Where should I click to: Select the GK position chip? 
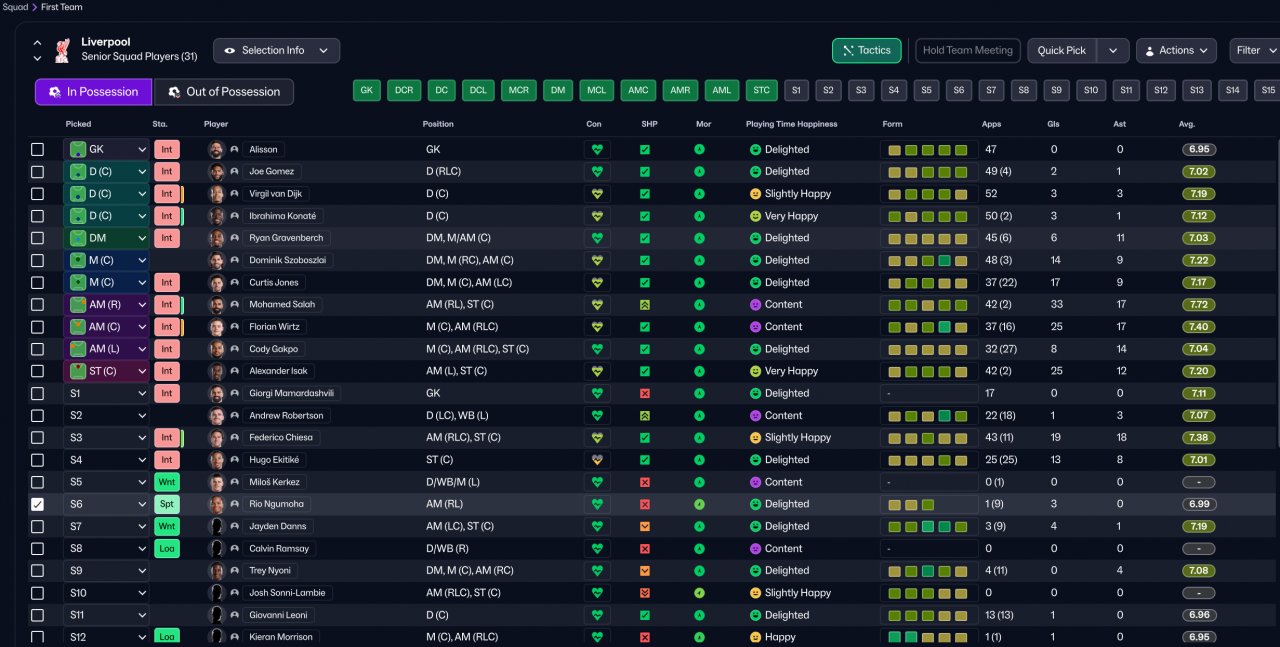click(367, 91)
